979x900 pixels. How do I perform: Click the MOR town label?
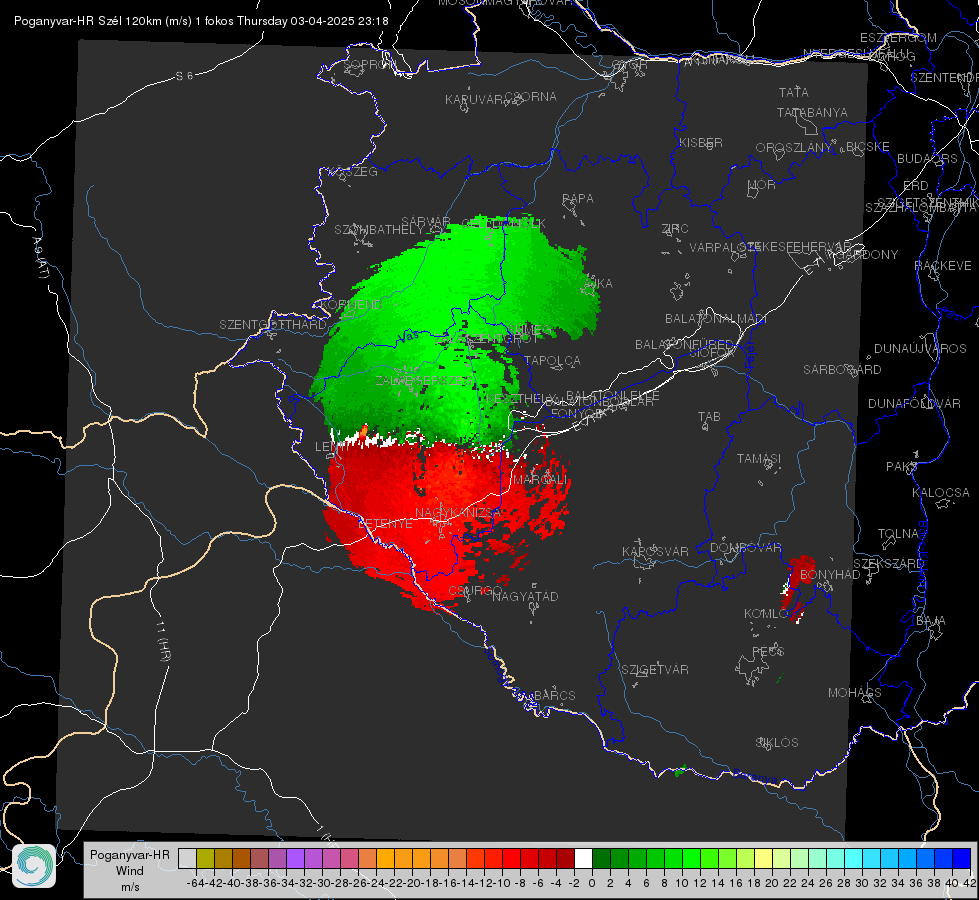pyautogui.click(x=762, y=184)
